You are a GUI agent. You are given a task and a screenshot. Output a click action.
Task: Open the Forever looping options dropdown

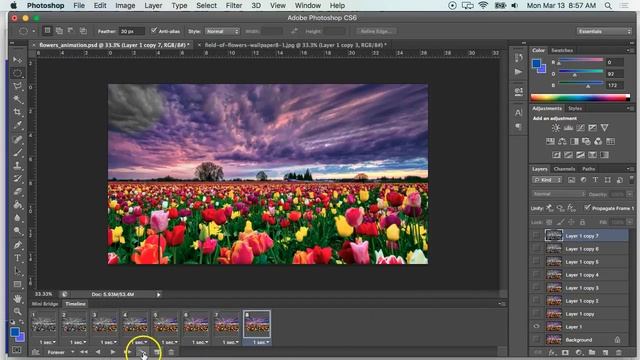[60, 352]
